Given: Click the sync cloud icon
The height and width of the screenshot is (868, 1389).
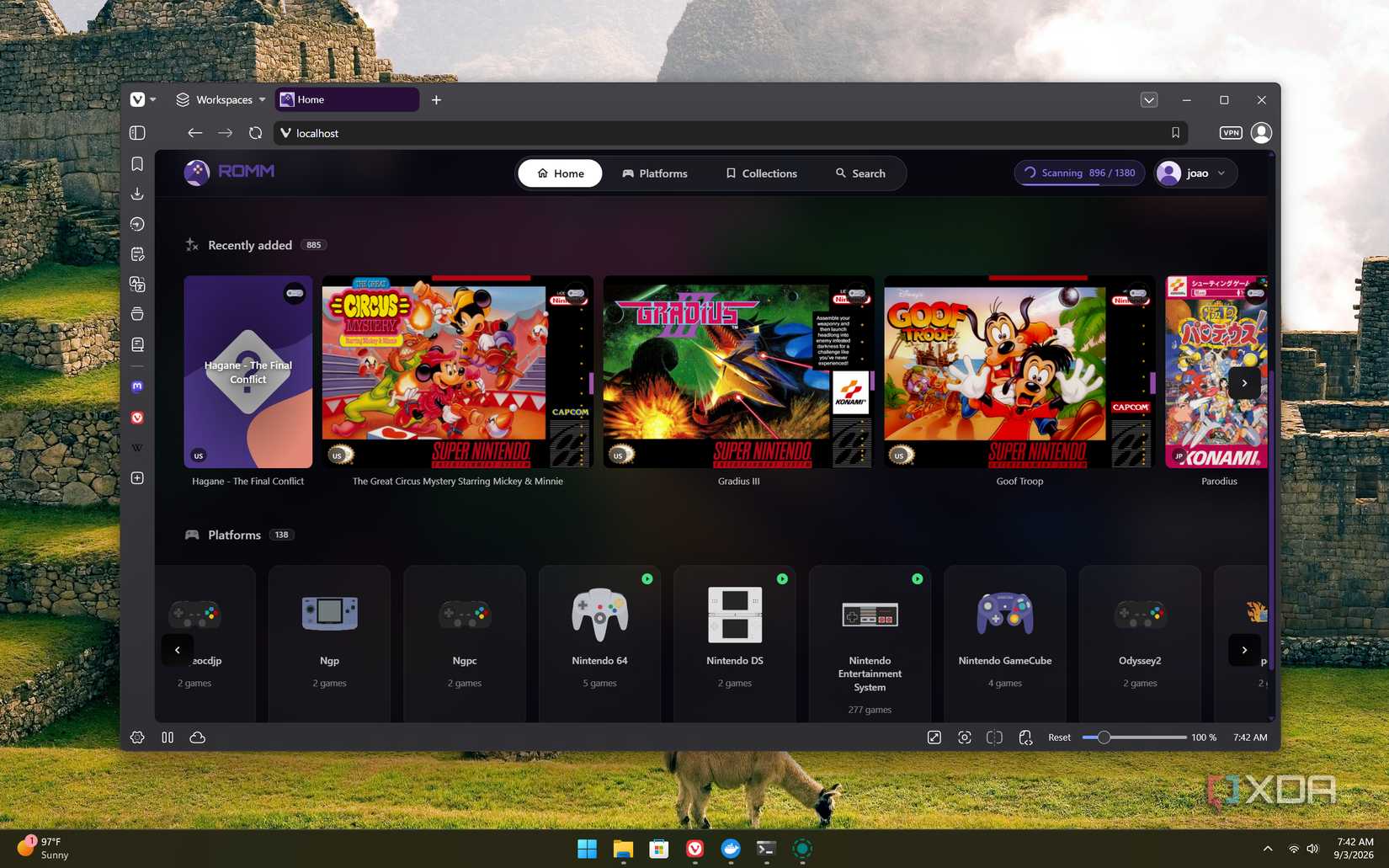Looking at the screenshot, I should coord(197,738).
